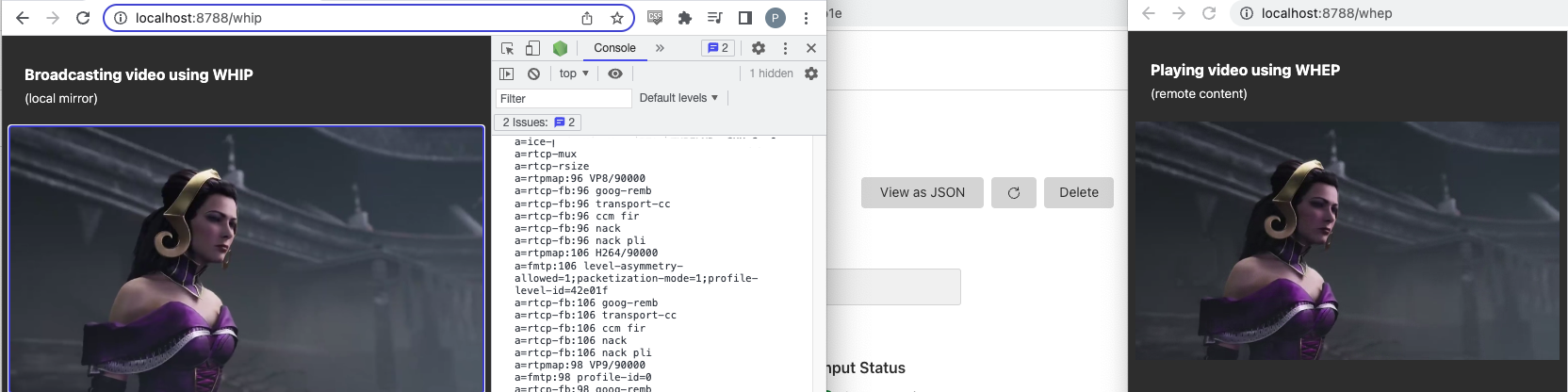Close the DevTools panel

(x=811, y=48)
